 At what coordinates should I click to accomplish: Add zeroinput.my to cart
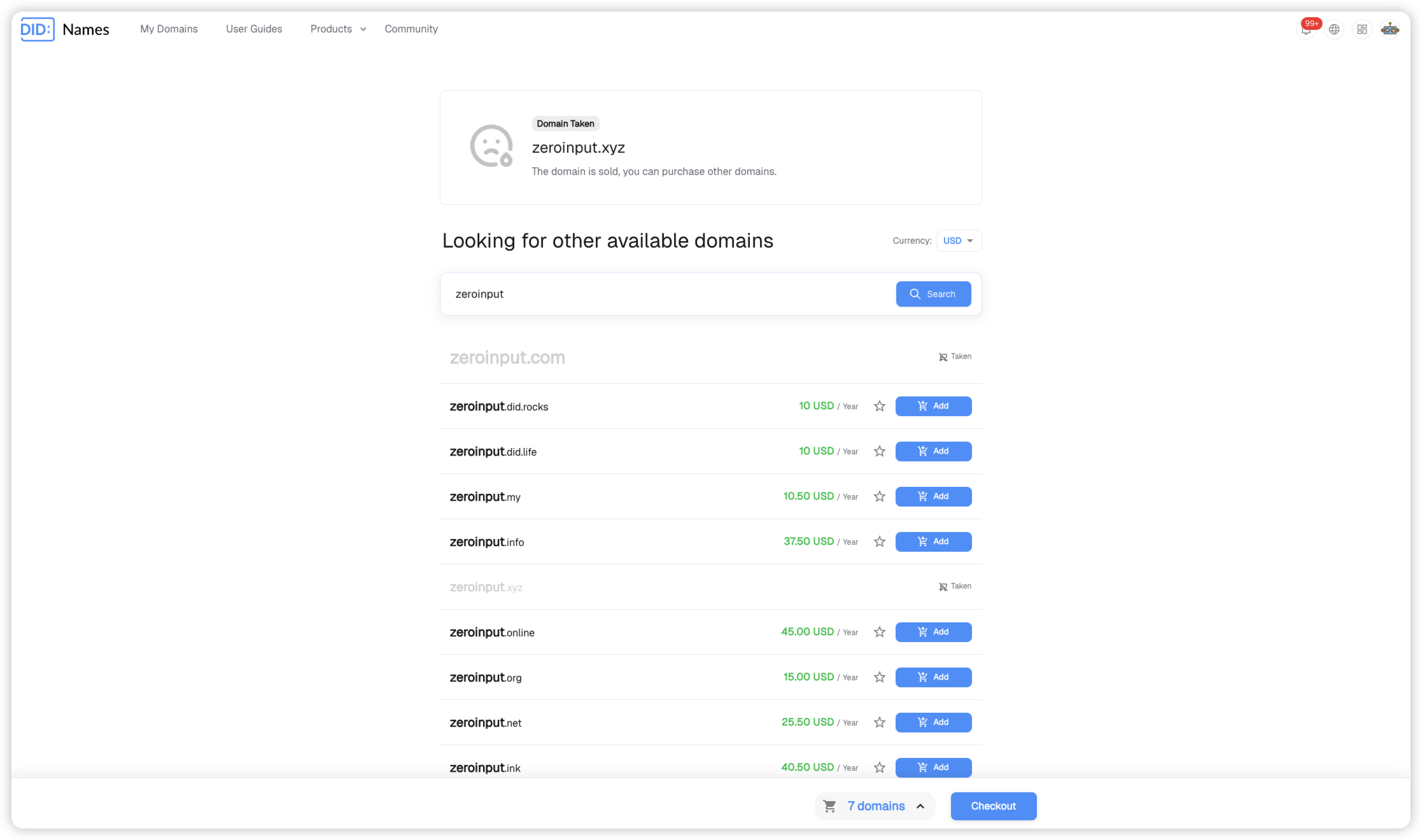pos(933,496)
